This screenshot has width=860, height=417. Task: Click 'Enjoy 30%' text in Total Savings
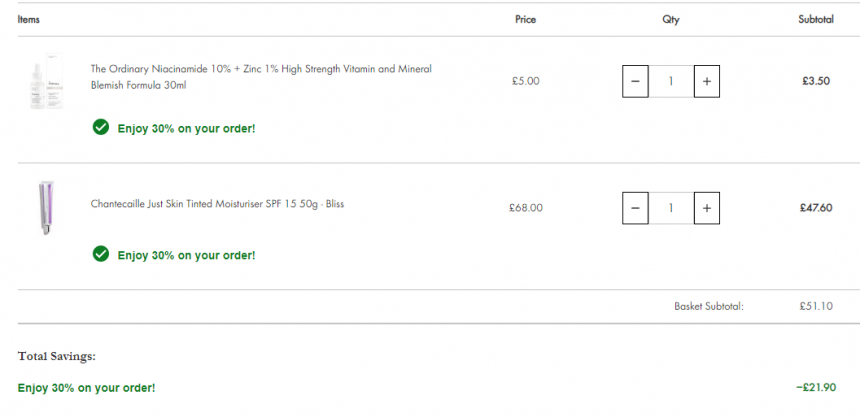click(x=86, y=388)
